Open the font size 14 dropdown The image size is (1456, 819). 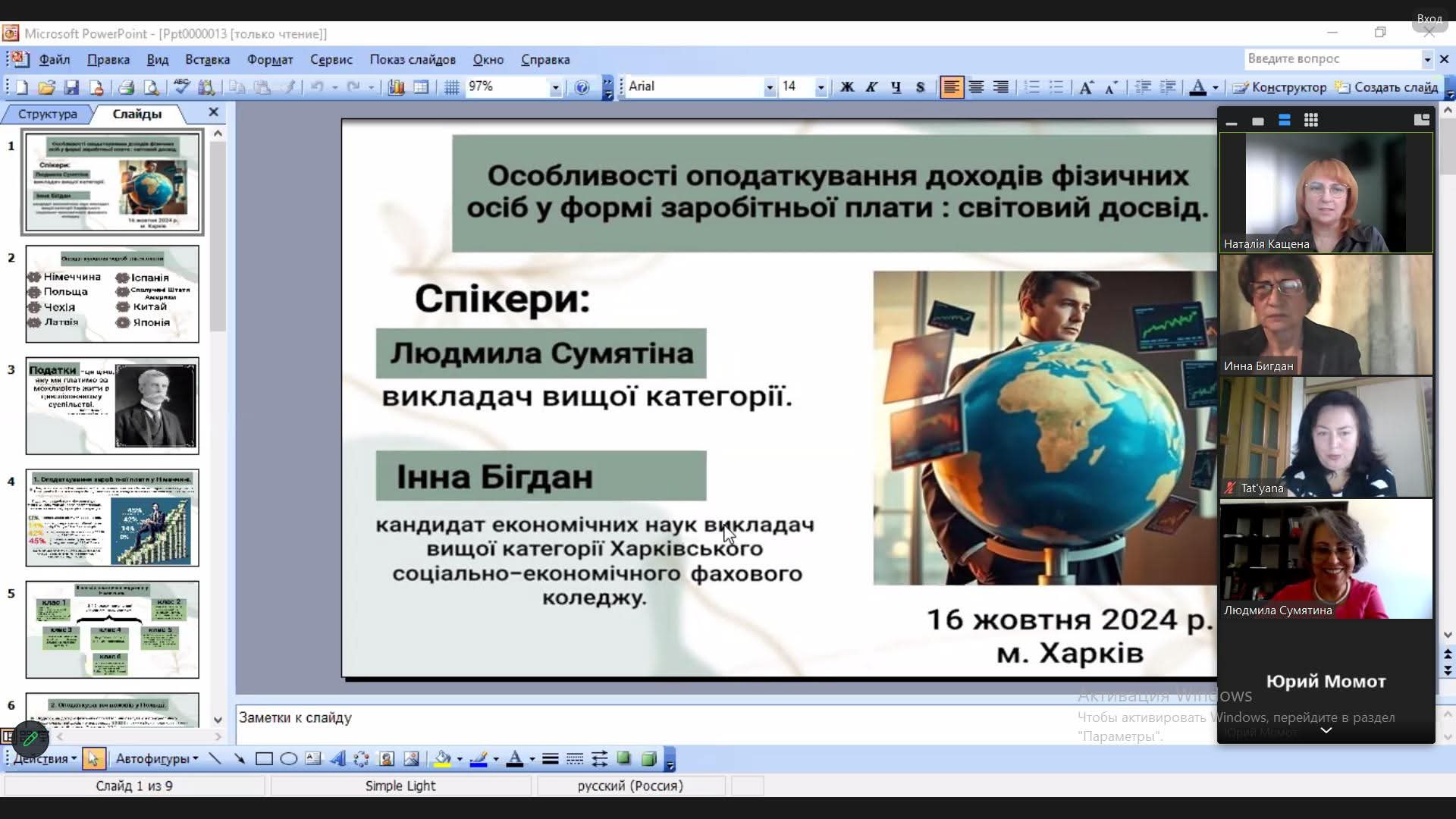[x=820, y=87]
